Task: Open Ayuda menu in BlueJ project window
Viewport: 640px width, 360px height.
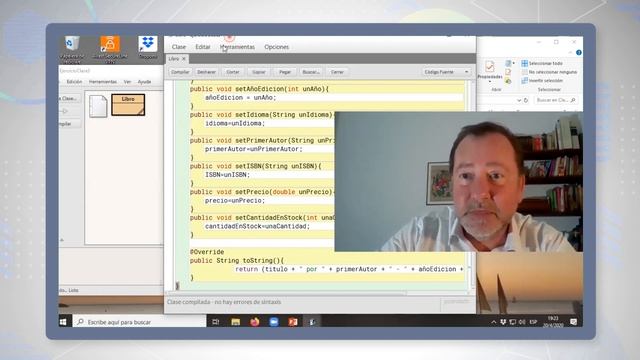Action: click(144, 82)
